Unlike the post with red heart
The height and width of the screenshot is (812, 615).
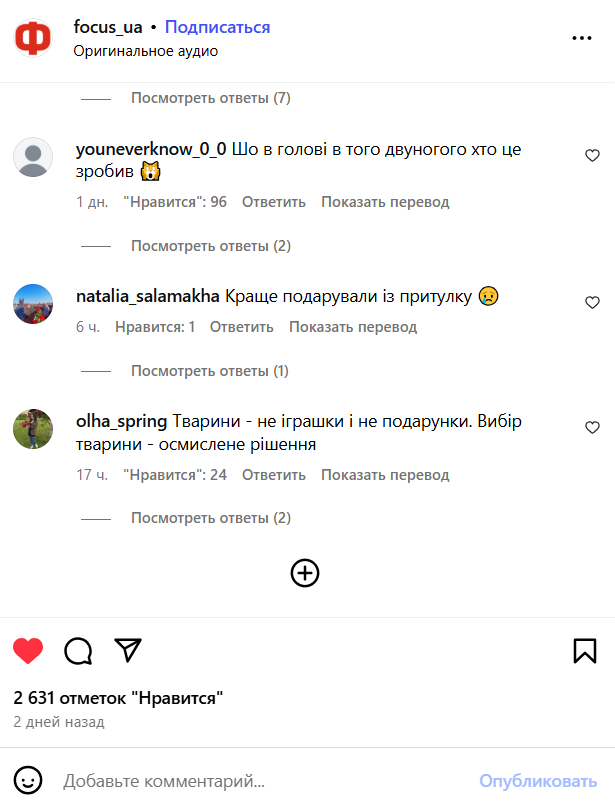click(x=28, y=651)
